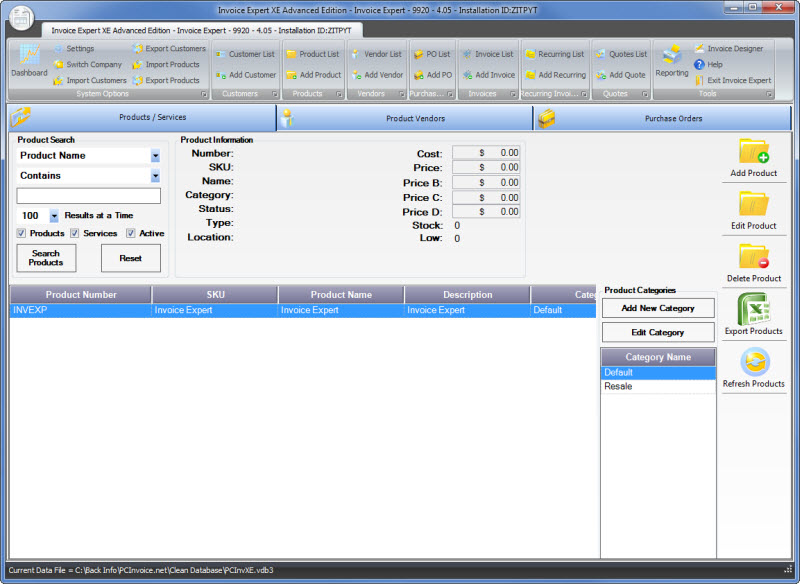Expand the Customers group launcher
This screenshot has width=800, height=584.
point(274,94)
